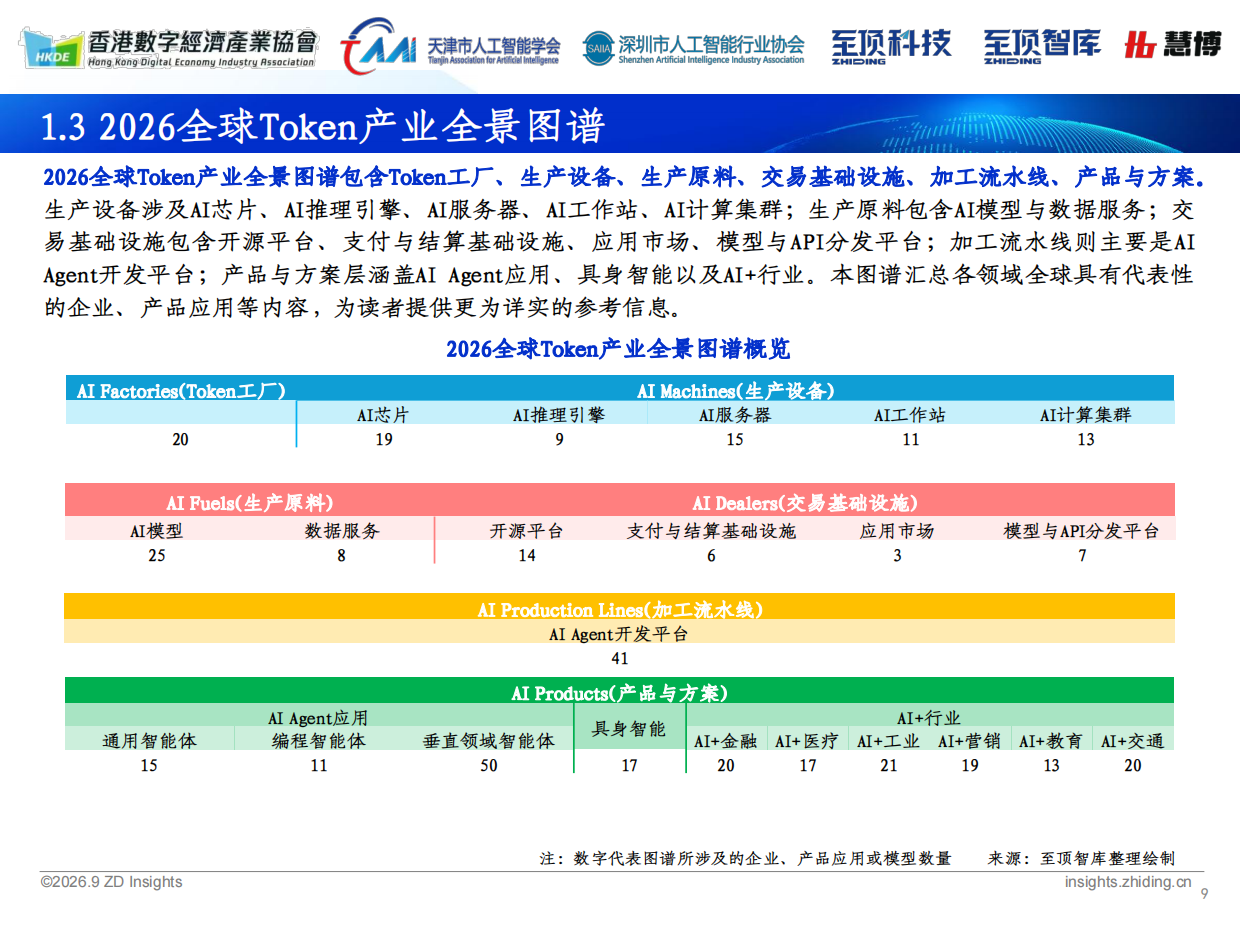Click the "AI Dealers(交易基础设施)" header
1240x930 pixels.
click(805, 503)
